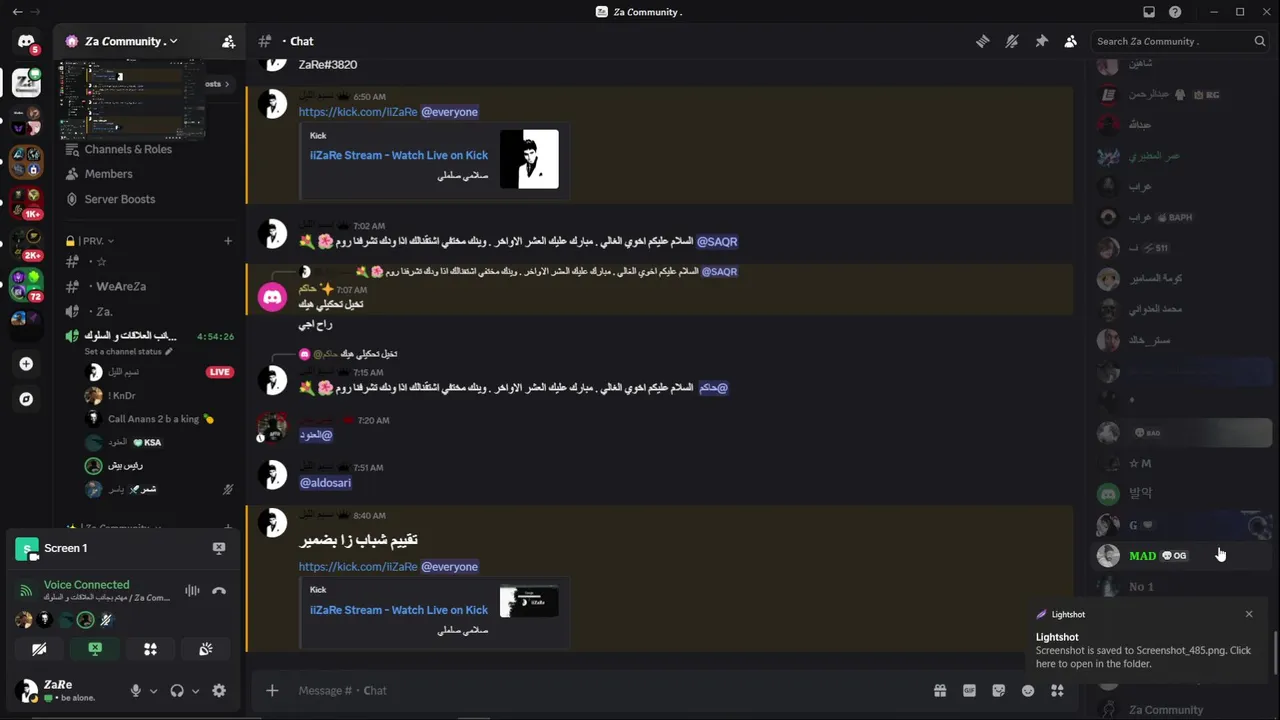The image size is (1280, 720).
Task: Follow the first kick.com/iiZaRe link
Action: pos(358,112)
